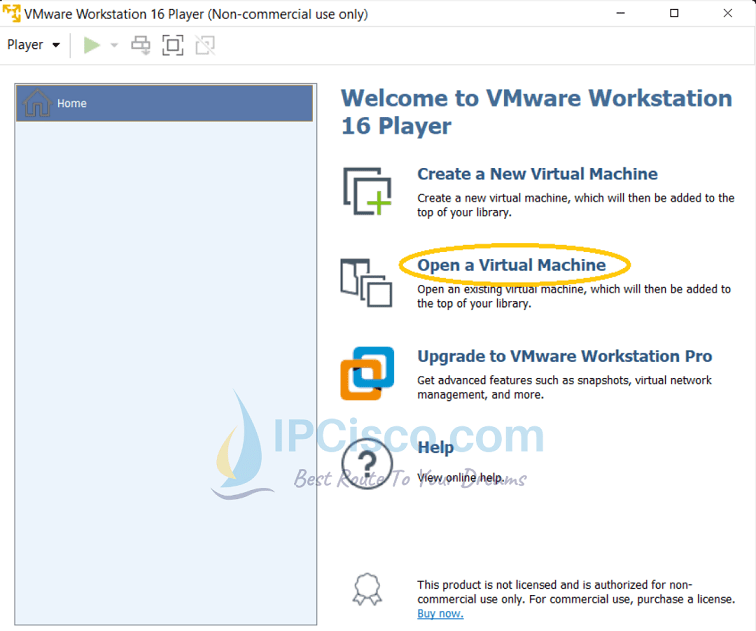Click the question mark help icon

click(x=367, y=463)
